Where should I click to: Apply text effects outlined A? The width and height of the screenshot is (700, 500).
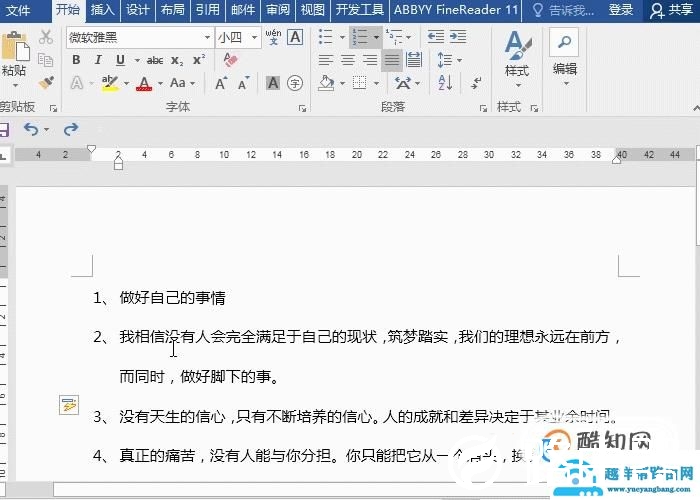[77, 83]
